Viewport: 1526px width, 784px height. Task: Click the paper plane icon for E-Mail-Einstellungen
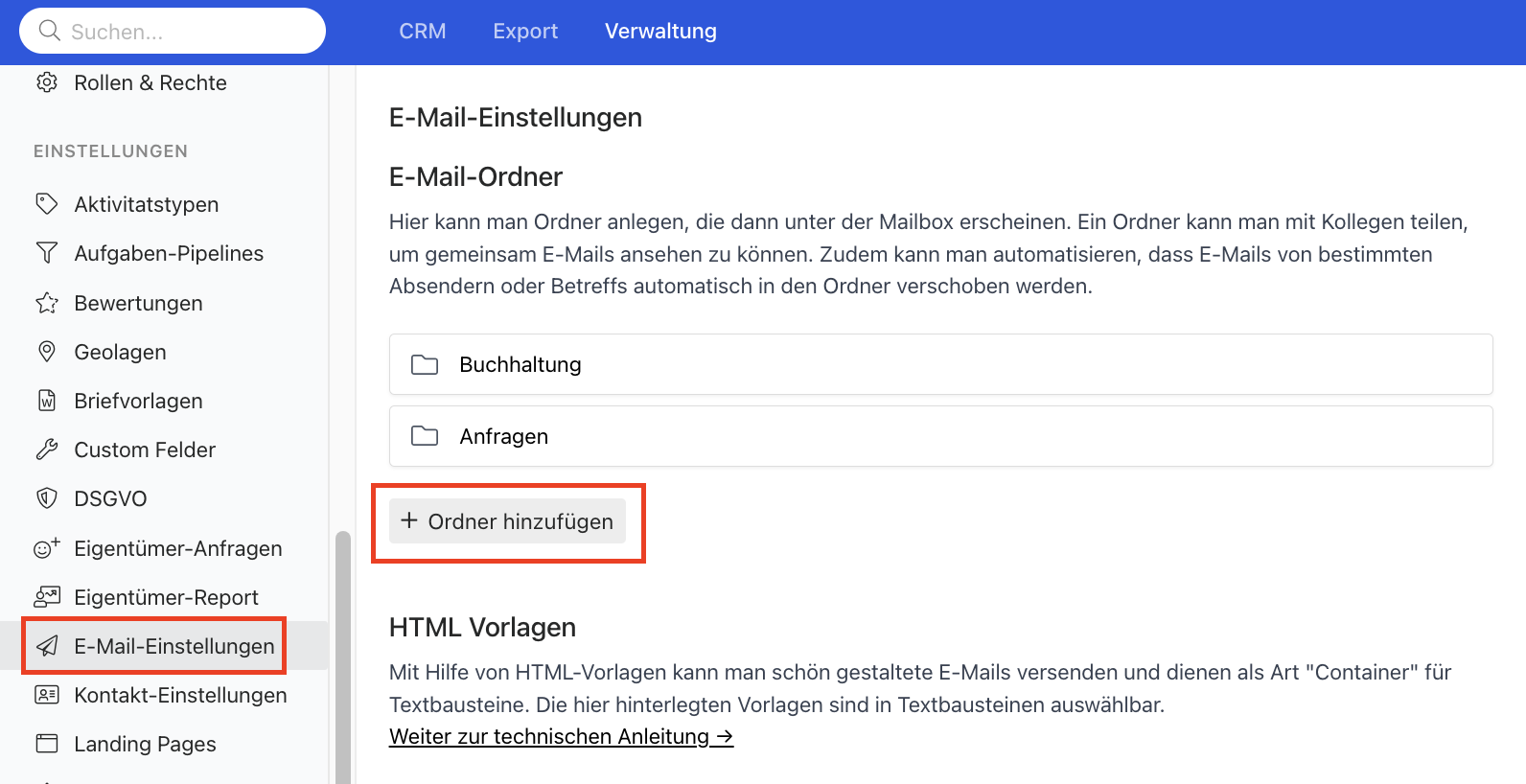tap(46, 646)
